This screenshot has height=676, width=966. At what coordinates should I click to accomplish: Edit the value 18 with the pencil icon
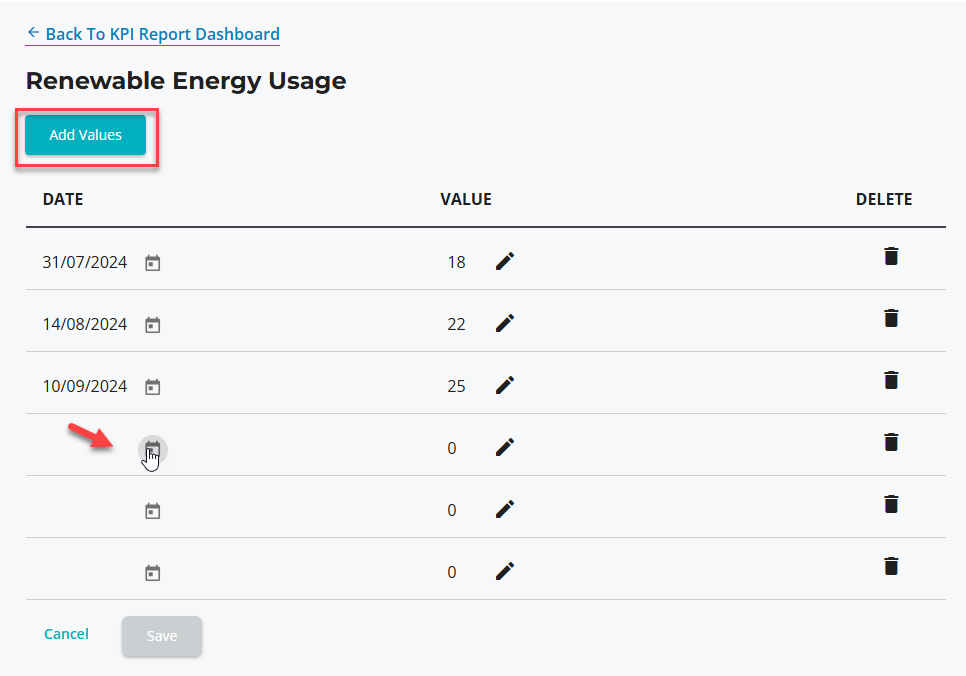(505, 261)
